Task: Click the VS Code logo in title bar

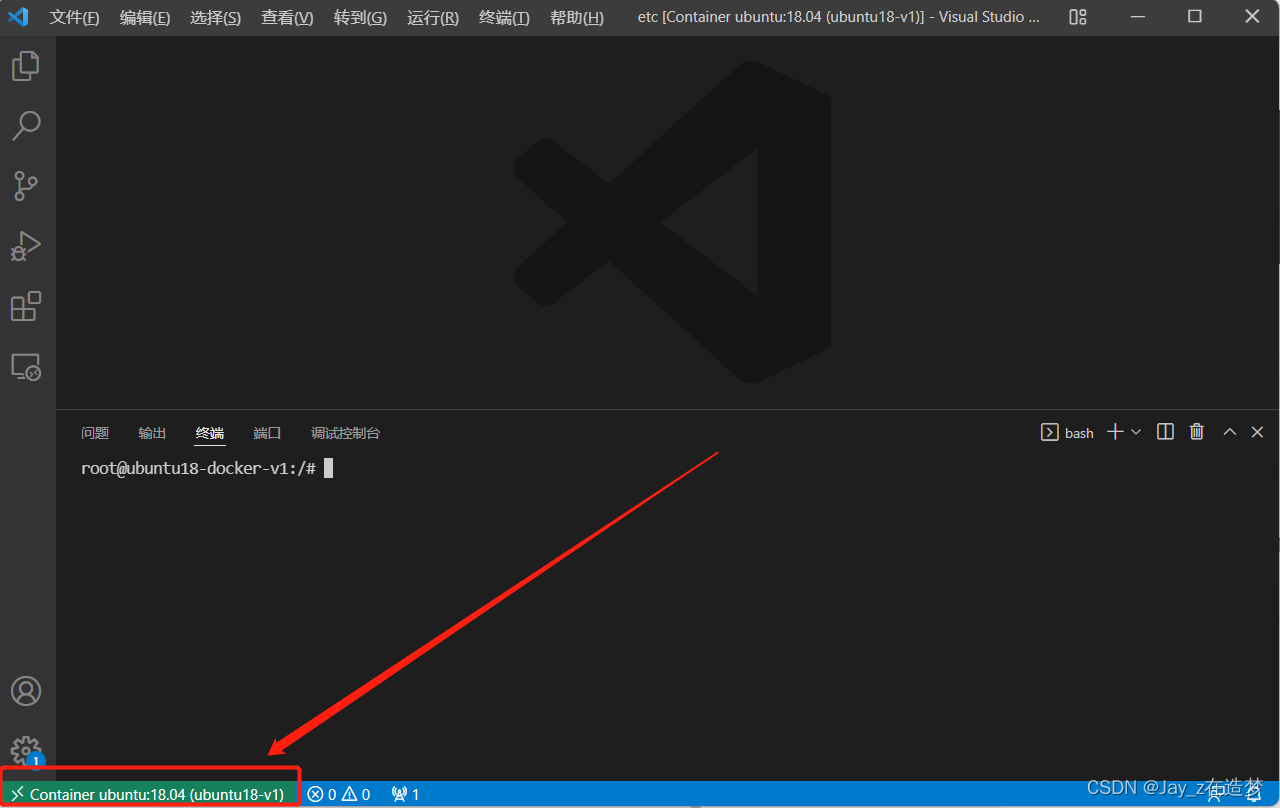Action: [19, 17]
